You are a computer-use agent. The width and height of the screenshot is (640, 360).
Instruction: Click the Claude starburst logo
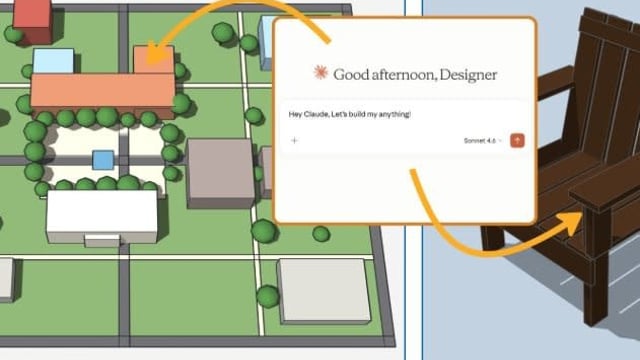pos(320,73)
